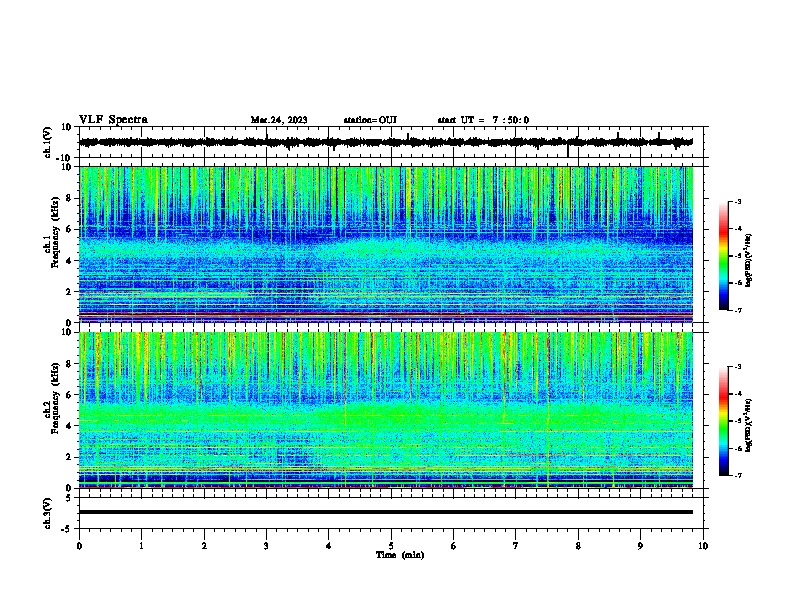Click time axis tick label "0"
Image resolution: width=792 pixels, height=612 pixels.
tap(79, 546)
